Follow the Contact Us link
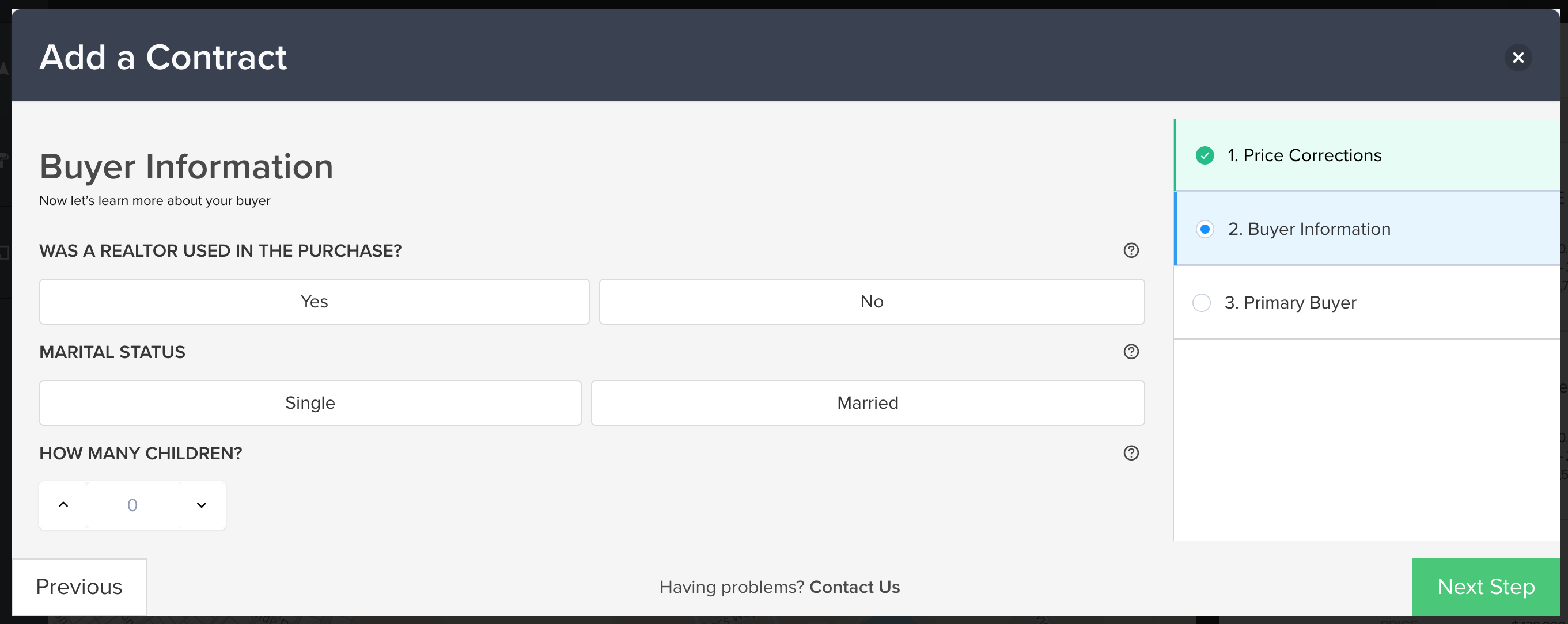 [x=855, y=588]
